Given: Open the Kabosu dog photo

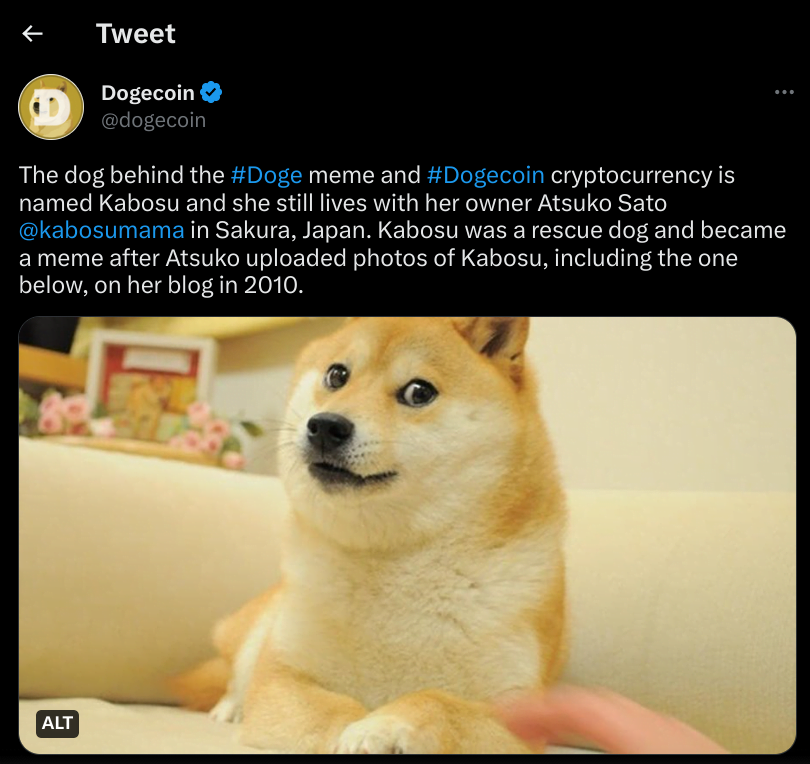Looking at the screenshot, I should click(407, 535).
